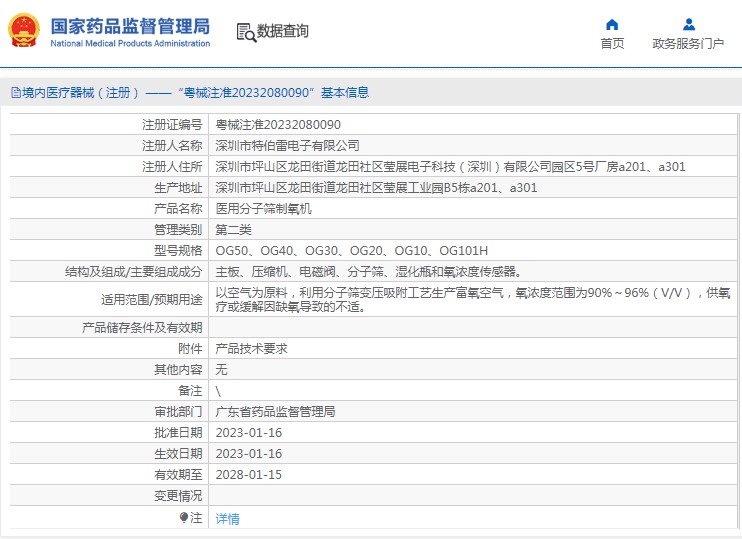Click the 变更情况 row label
Viewport: 742px width, 539px height.
[x=178, y=496]
